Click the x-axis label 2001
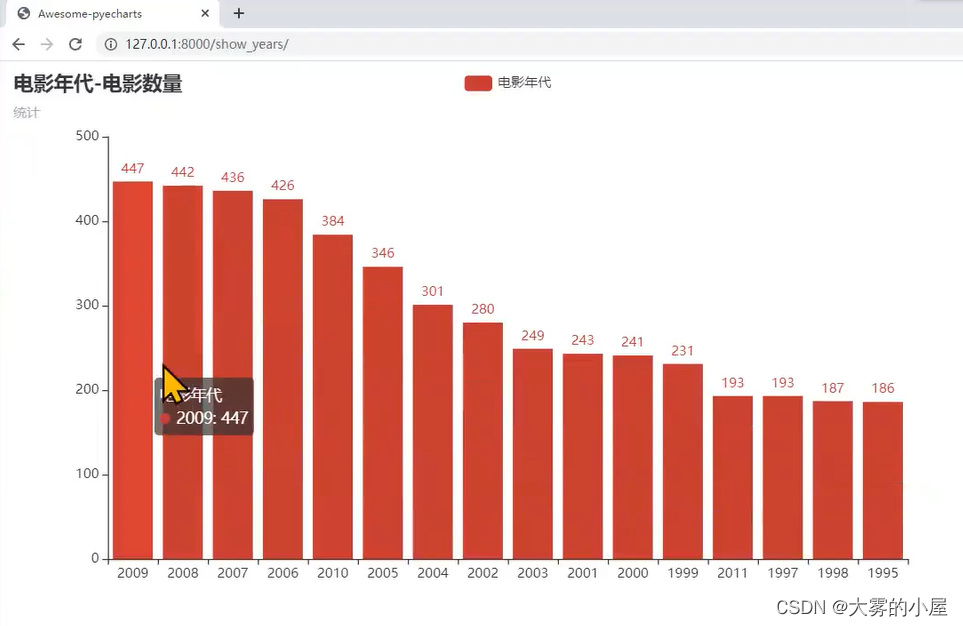Screen dimensions: 963x626 (x=583, y=573)
